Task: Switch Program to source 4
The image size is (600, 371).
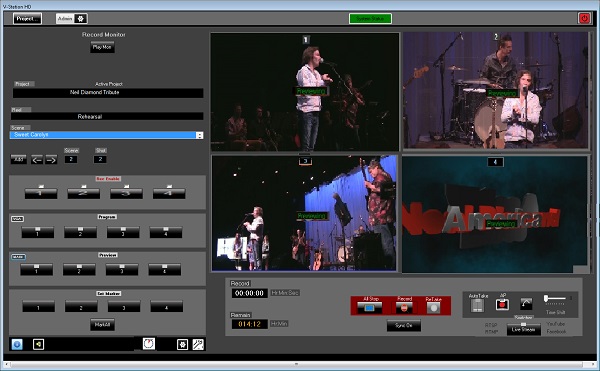Action: click(x=166, y=232)
